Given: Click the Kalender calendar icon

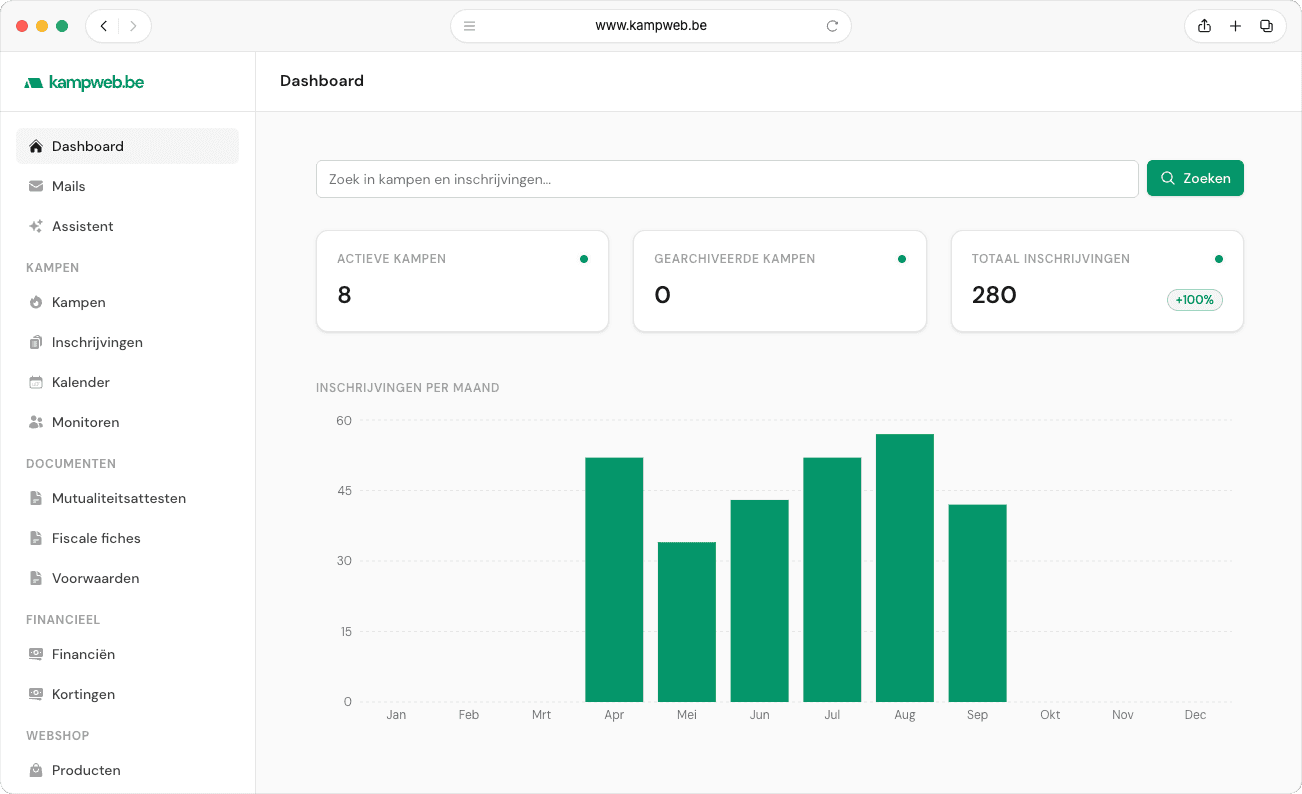Looking at the screenshot, I should (x=36, y=382).
